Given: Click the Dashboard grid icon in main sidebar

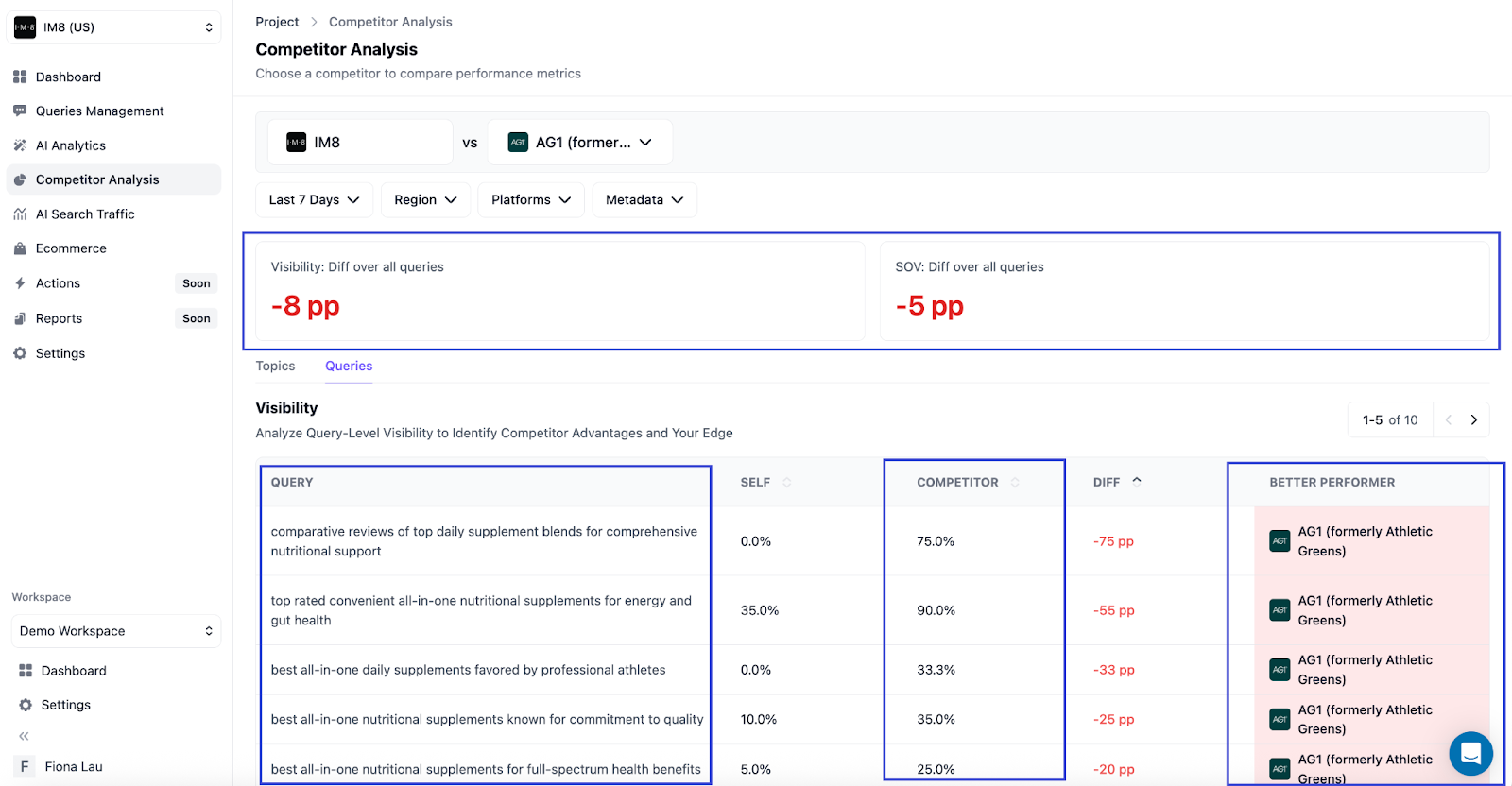Looking at the screenshot, I should (x=20, y=77).
